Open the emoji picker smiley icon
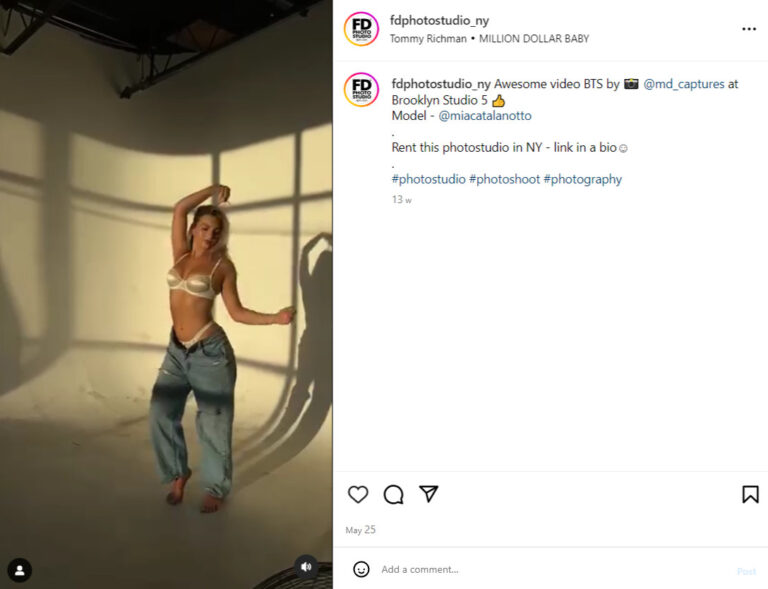This screenshot has width=768, height=589. [x=361, y=569]
